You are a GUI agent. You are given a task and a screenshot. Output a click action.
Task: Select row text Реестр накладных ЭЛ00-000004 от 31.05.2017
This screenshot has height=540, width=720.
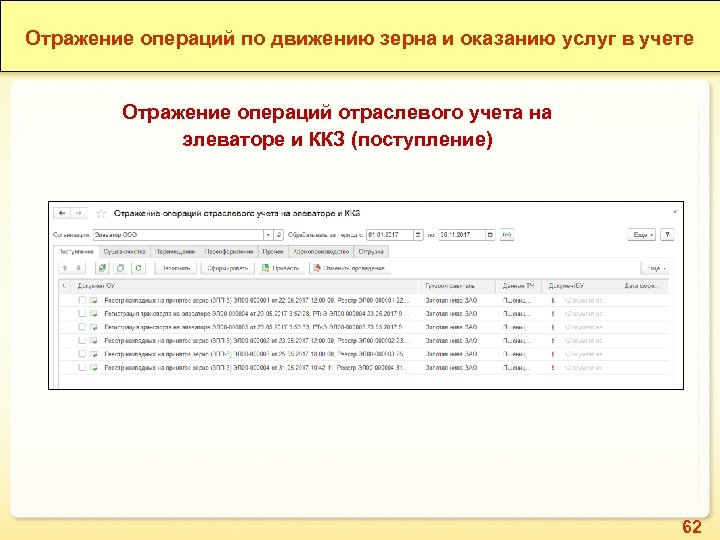click(x=256, y=368)
